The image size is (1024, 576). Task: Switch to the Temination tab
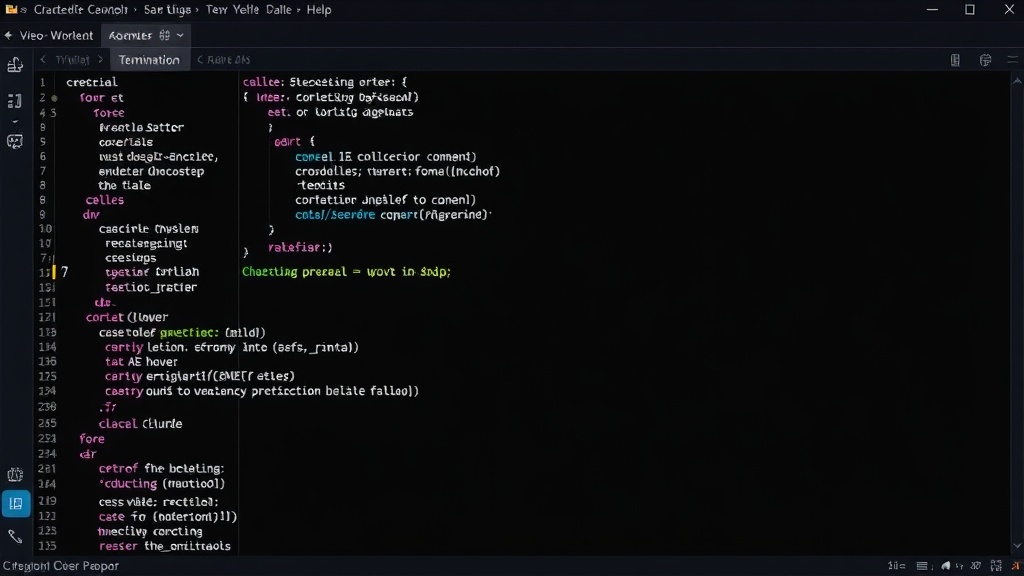149,59
